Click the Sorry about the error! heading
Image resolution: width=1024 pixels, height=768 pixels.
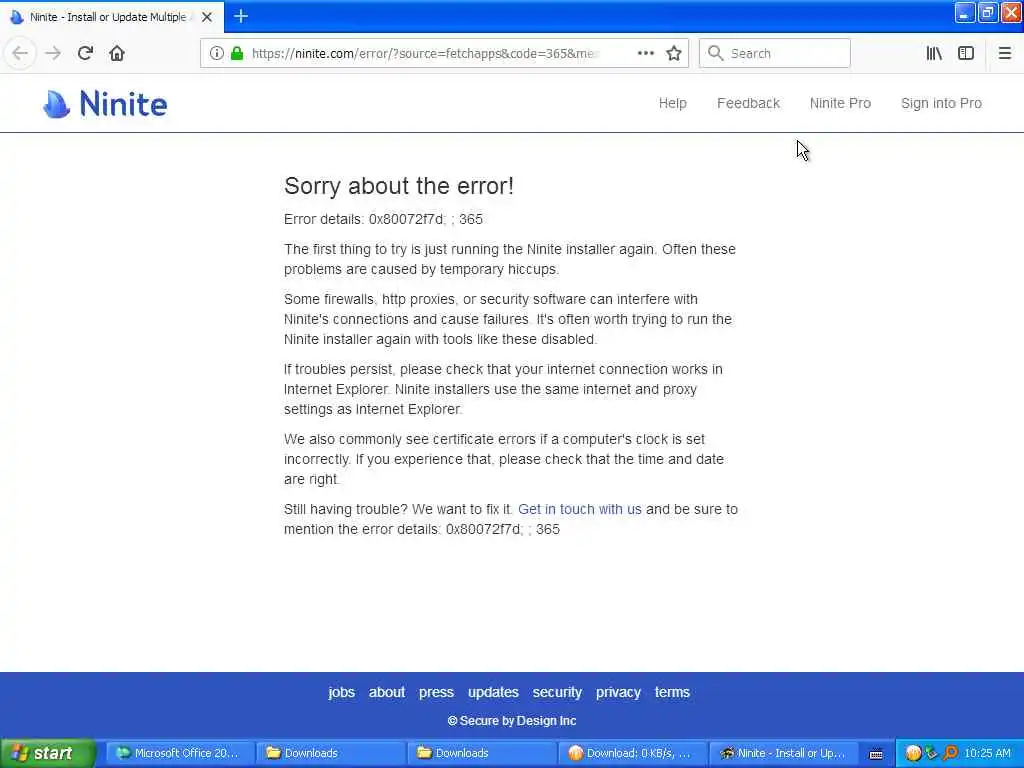coord(398,186)
